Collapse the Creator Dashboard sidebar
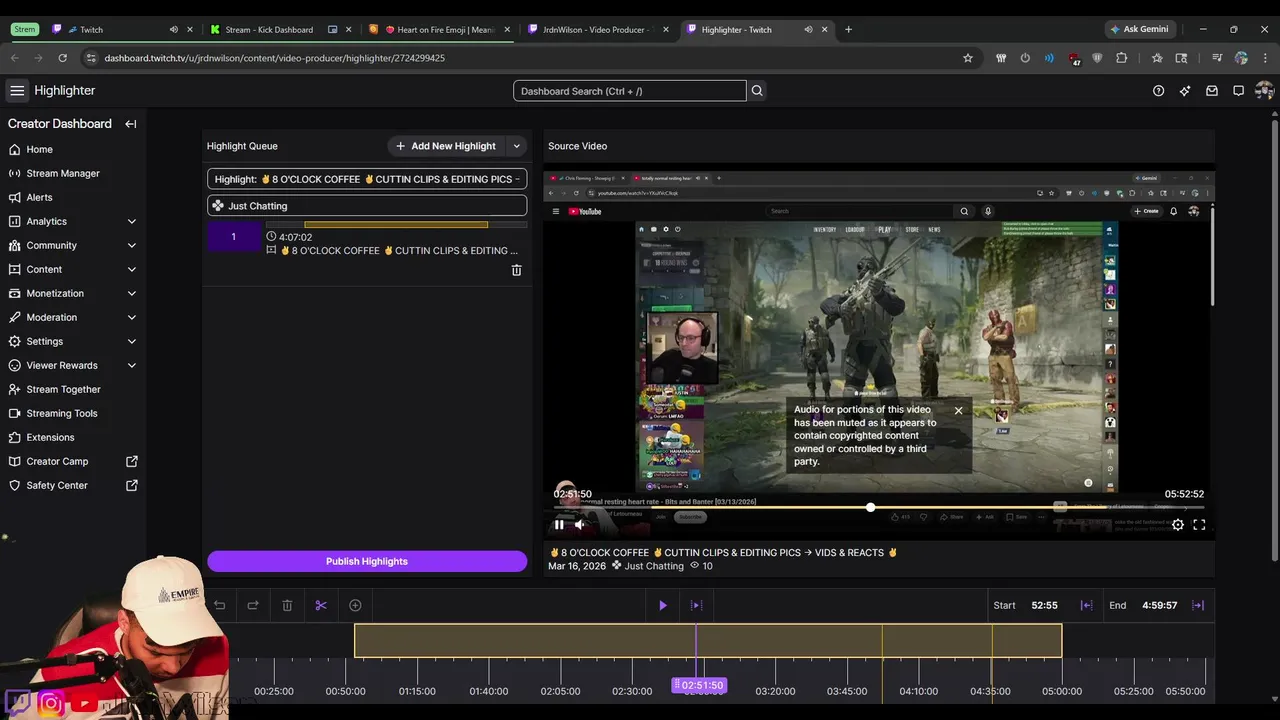 click(131, 124)
